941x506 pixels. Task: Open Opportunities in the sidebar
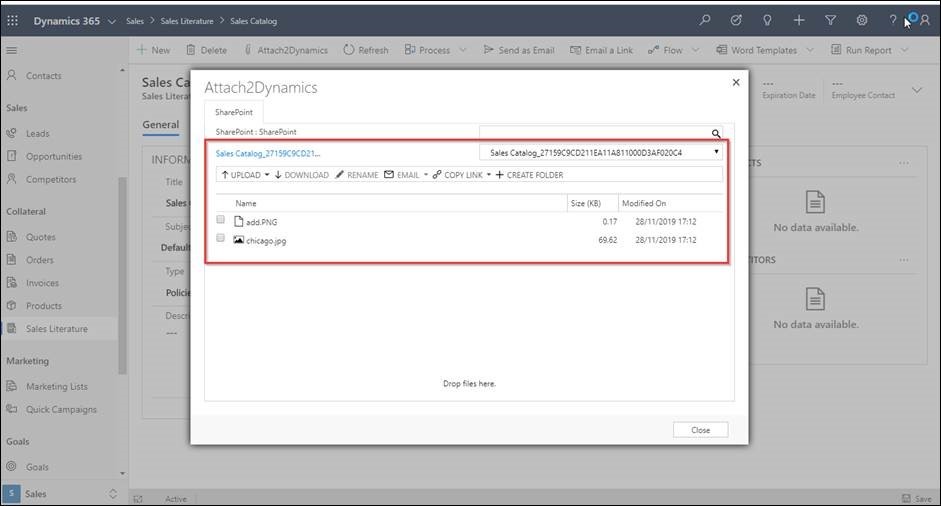pos(53,156)
